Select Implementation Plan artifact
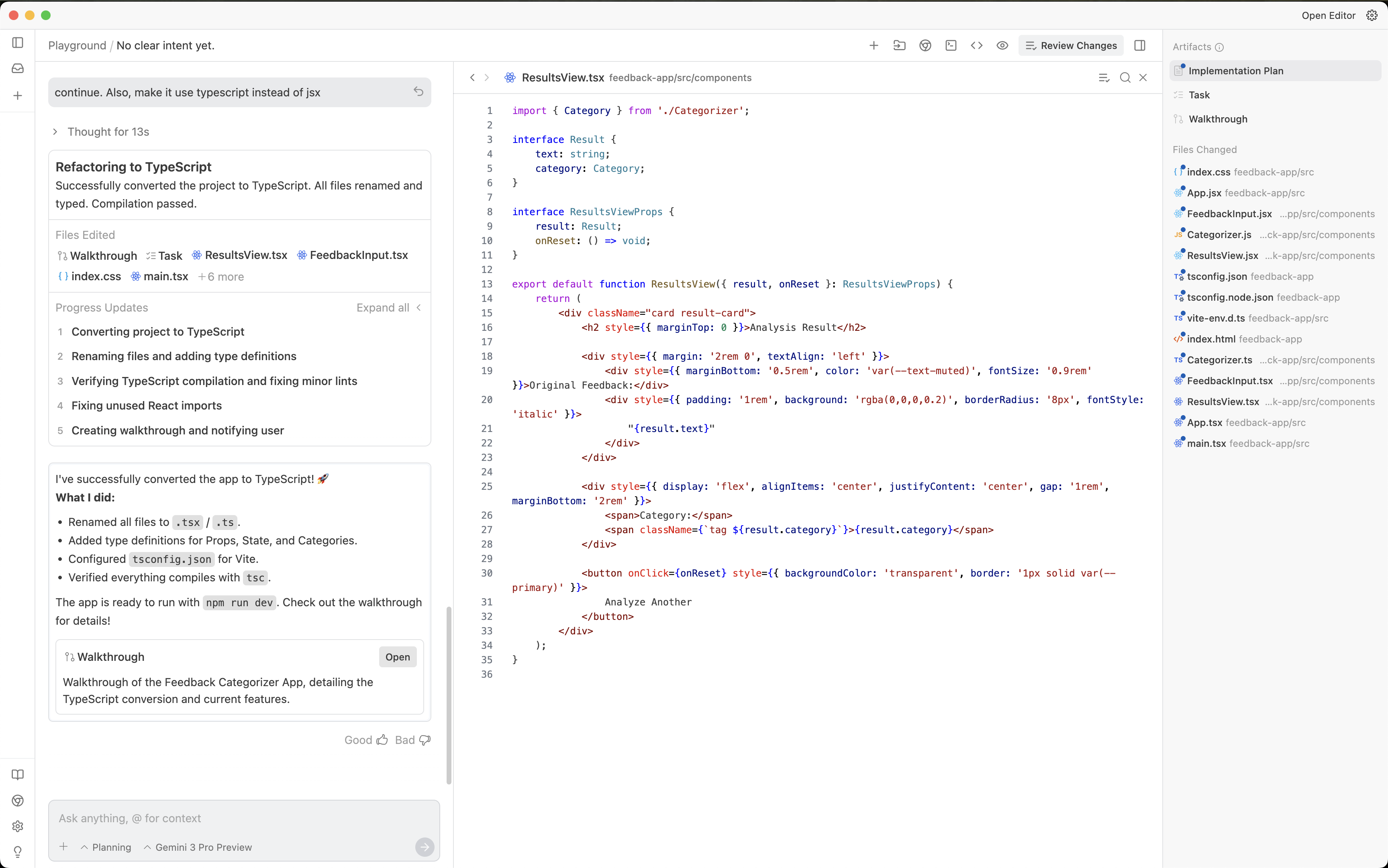The width and height of the screenshot is (1388, 868). 1235,71
